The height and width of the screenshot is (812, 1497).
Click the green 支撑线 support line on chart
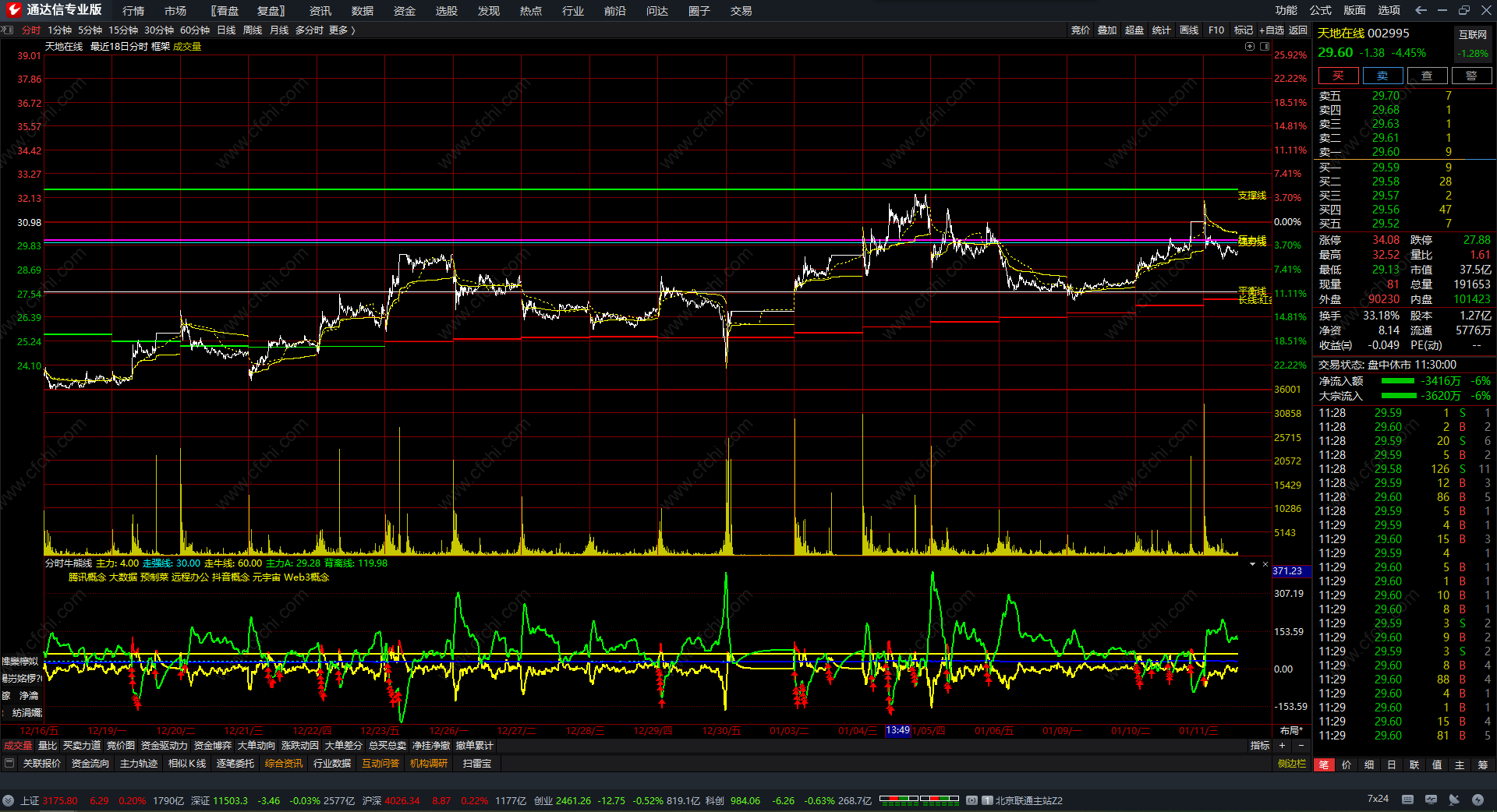click(x=624, y=189)
